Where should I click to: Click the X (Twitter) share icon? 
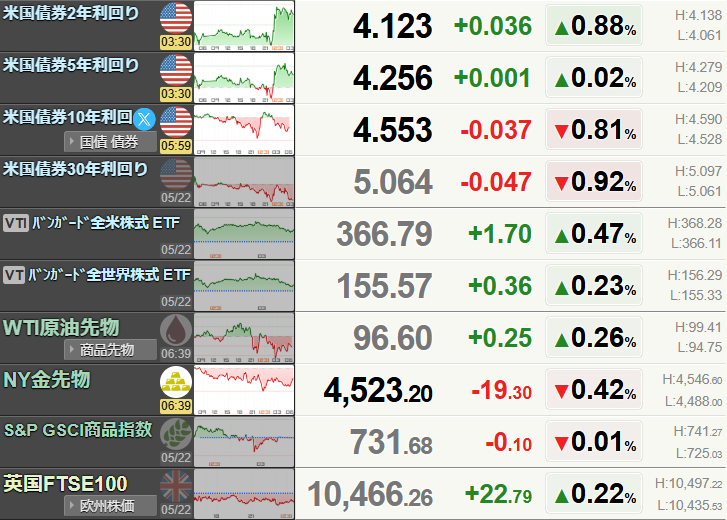(x=144, y=119)
